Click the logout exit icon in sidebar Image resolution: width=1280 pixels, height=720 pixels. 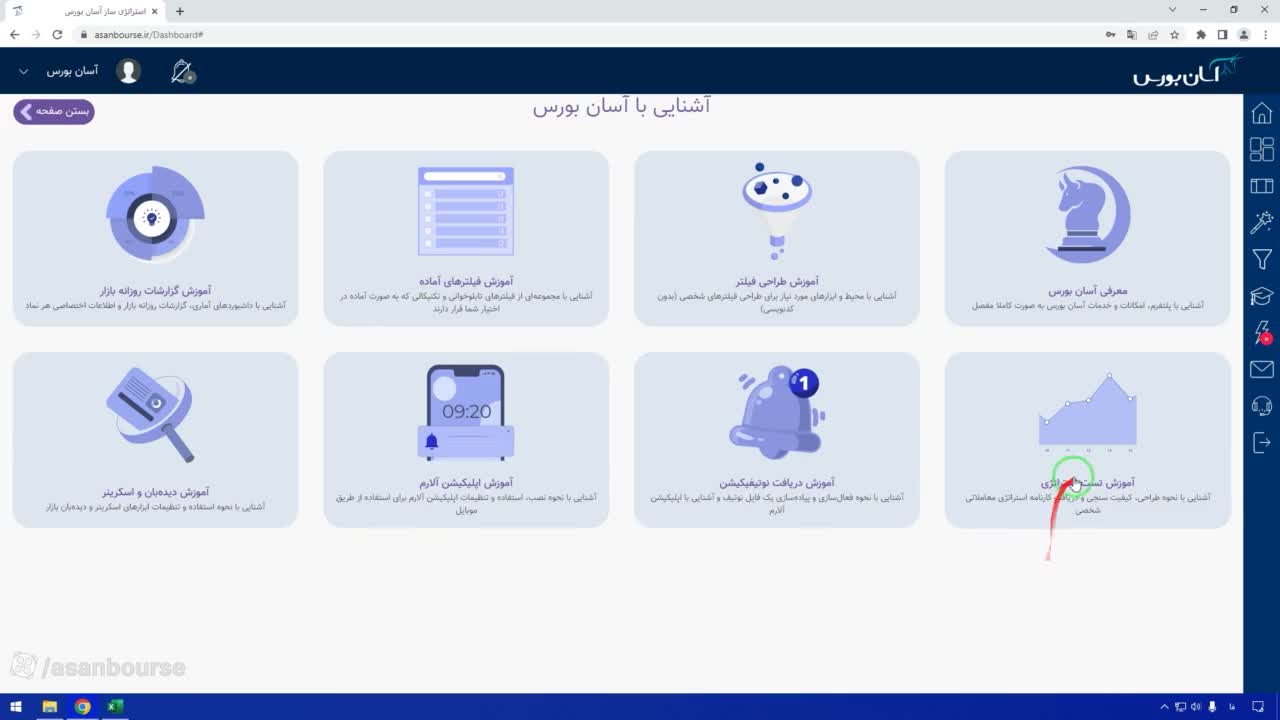[1262, 443]
